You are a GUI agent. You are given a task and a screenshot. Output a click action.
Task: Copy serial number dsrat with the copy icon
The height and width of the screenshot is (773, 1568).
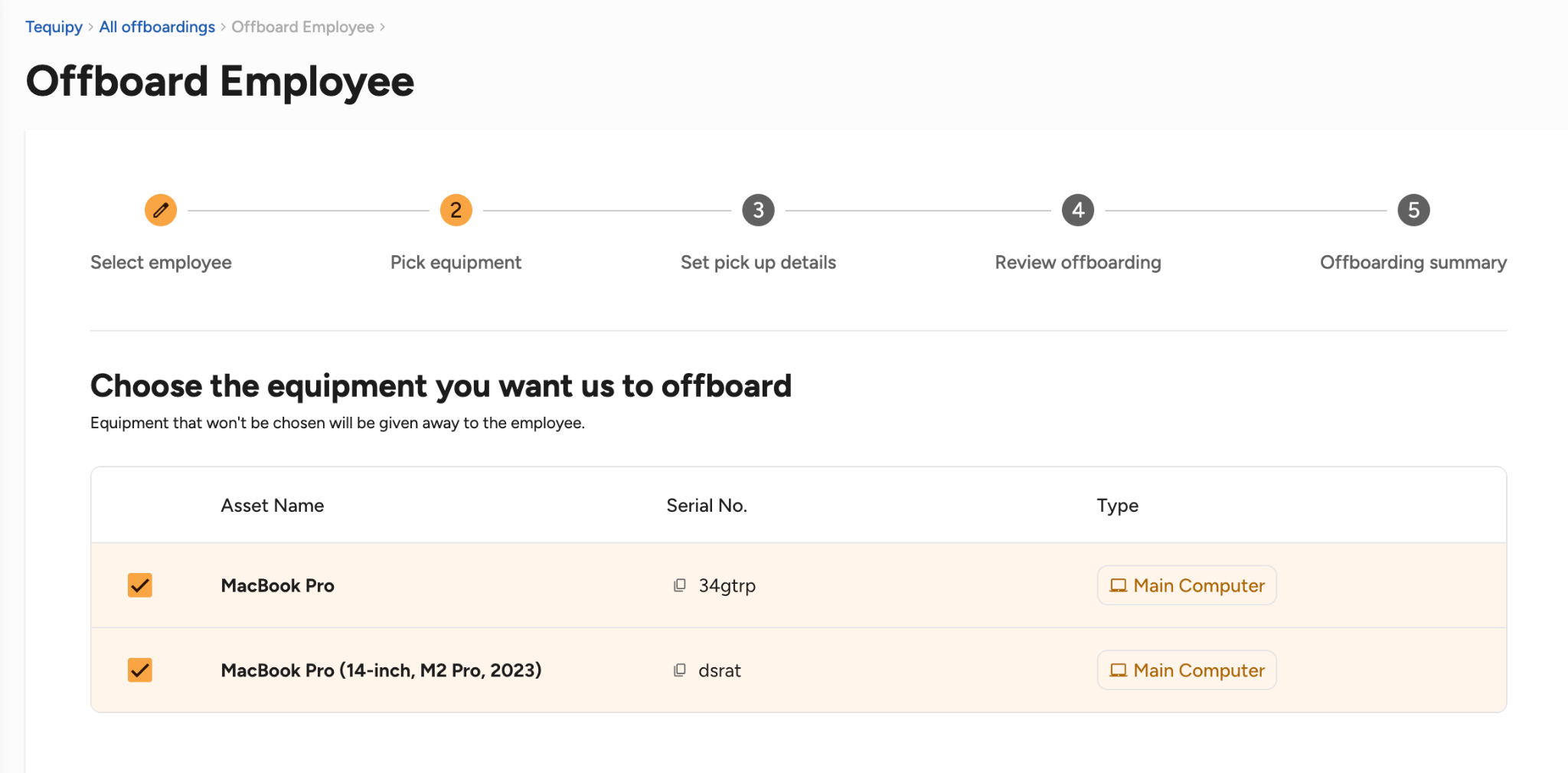(679, 670)
